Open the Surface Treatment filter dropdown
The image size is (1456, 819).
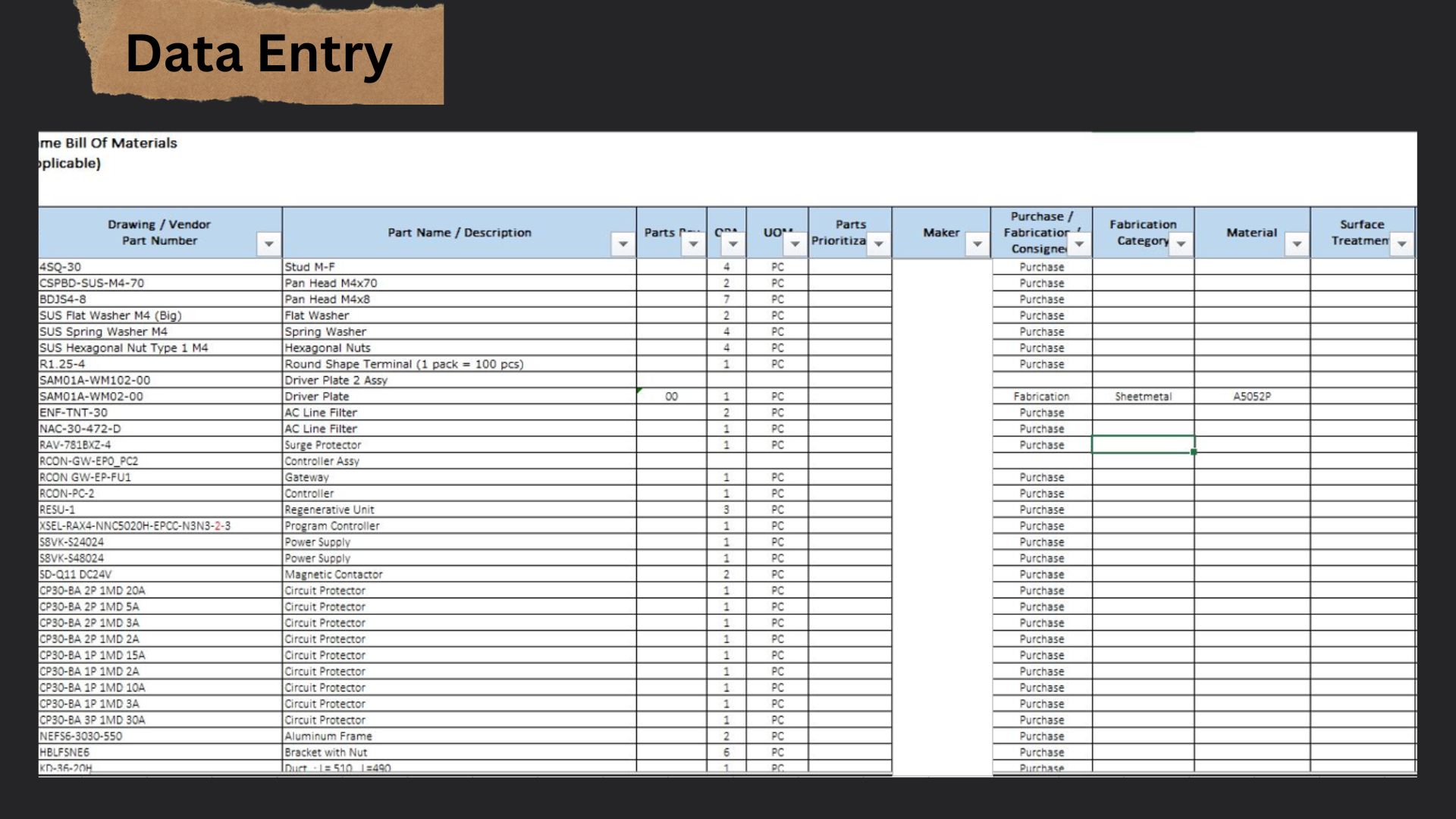click(1401, 244)
